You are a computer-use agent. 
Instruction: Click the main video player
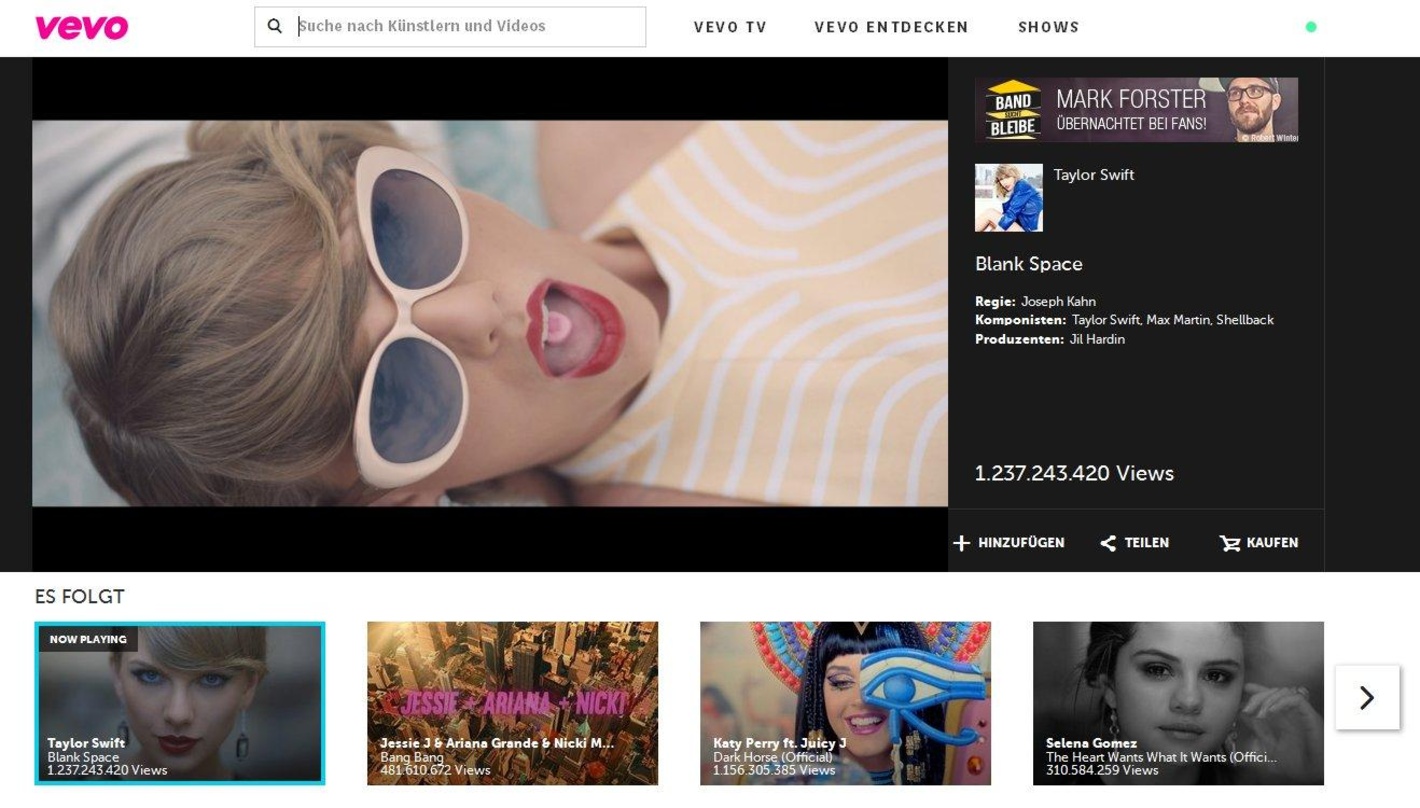[x=490, y=314]
